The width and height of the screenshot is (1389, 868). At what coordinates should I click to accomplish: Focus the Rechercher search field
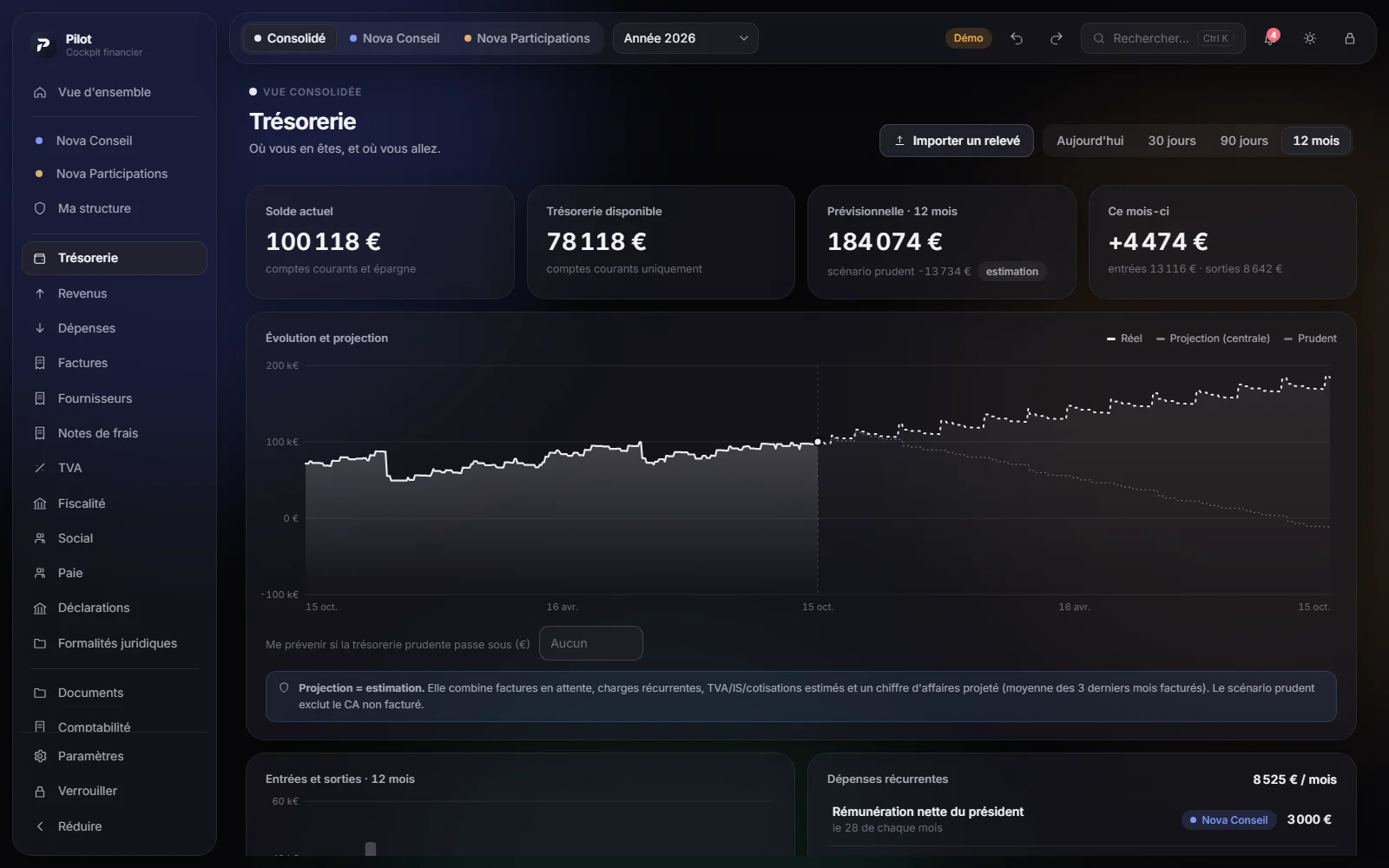coord(1162,38)
